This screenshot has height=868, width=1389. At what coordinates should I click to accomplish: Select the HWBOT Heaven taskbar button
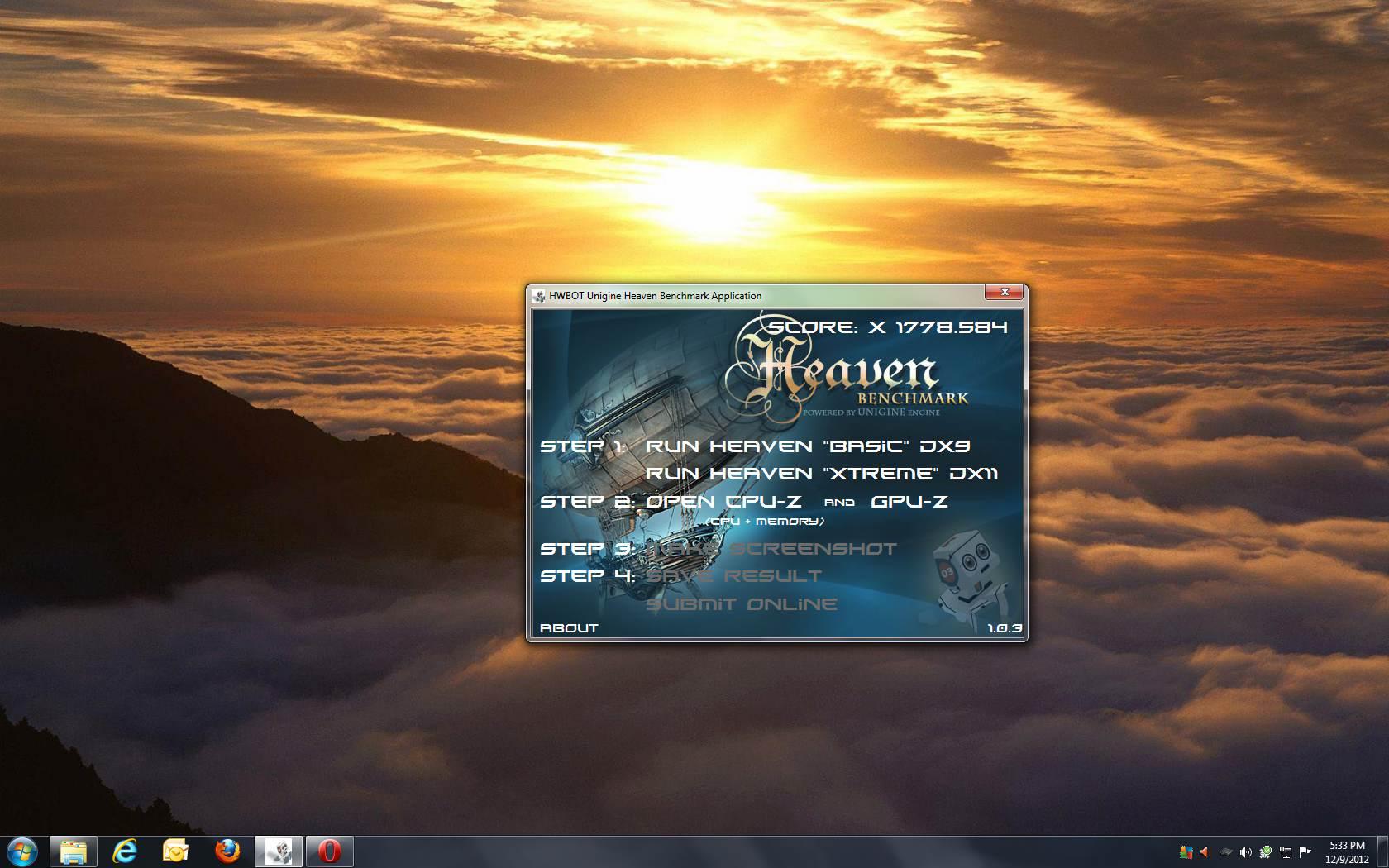[x=279, y=851]
